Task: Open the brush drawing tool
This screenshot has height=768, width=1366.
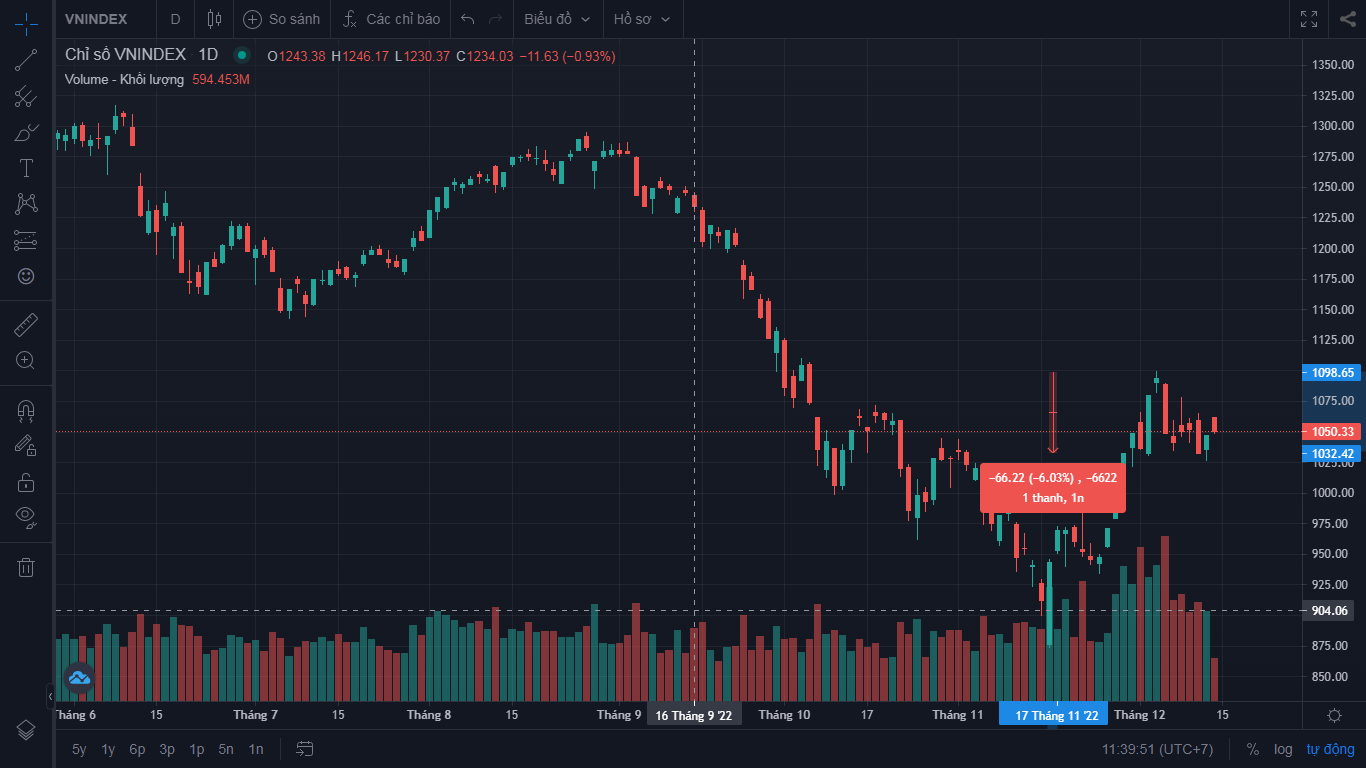Action: coord(26,132)
